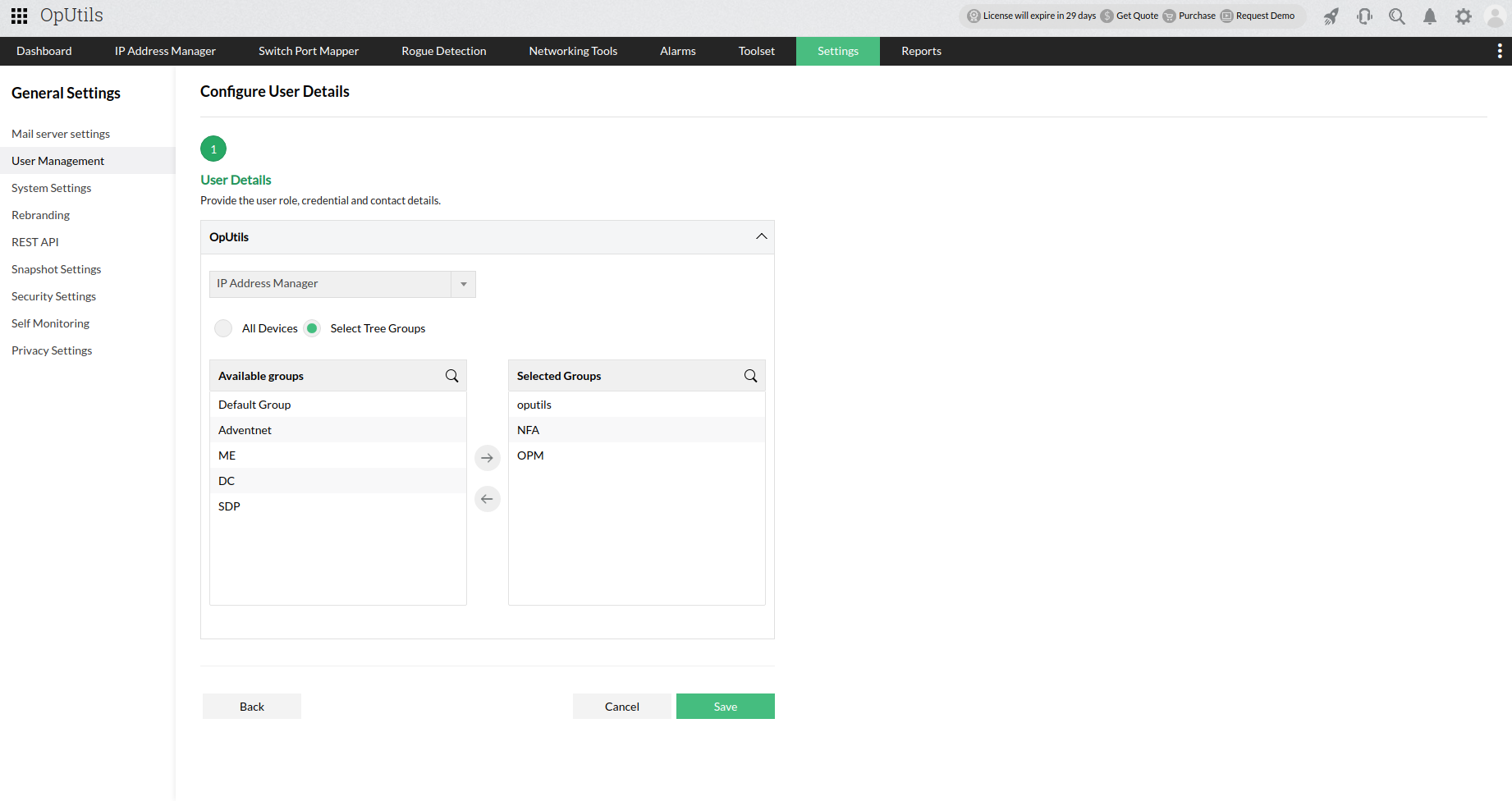Viewport: 1512px width, 801px height.
Task: Click the Save button
Action: [x=725, y=706]
